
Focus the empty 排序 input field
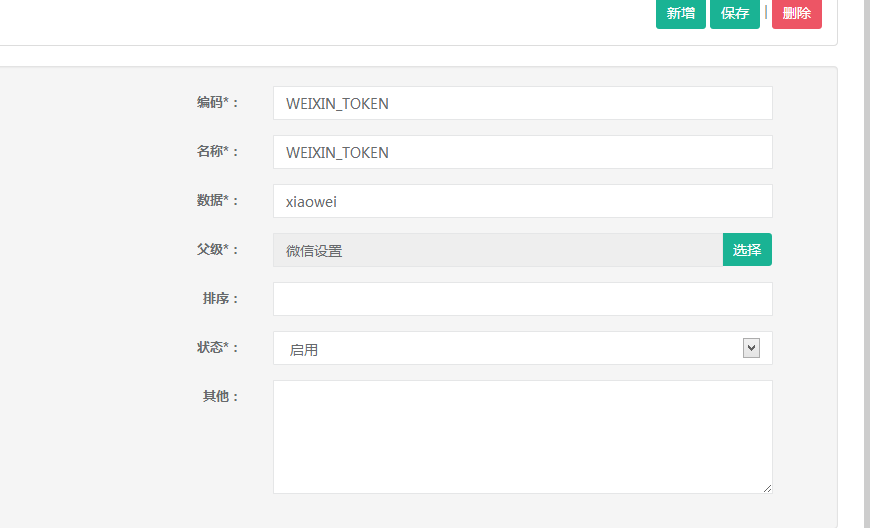click(x=523, y=299)
